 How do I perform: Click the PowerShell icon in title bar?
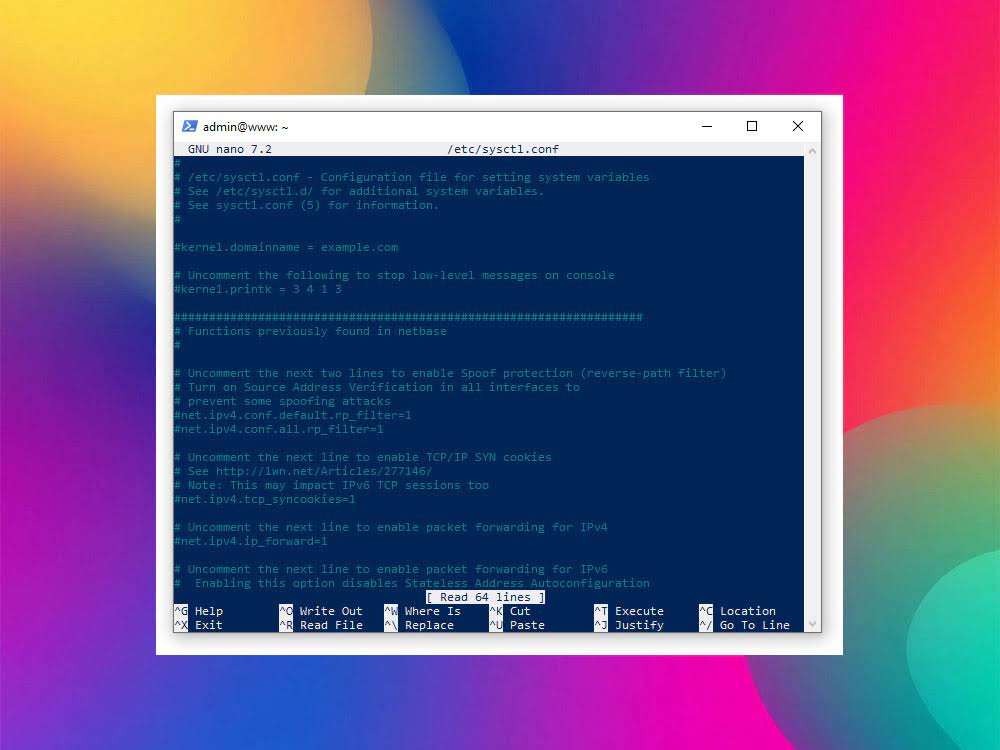pyautogui.click(x=189, y=127)
